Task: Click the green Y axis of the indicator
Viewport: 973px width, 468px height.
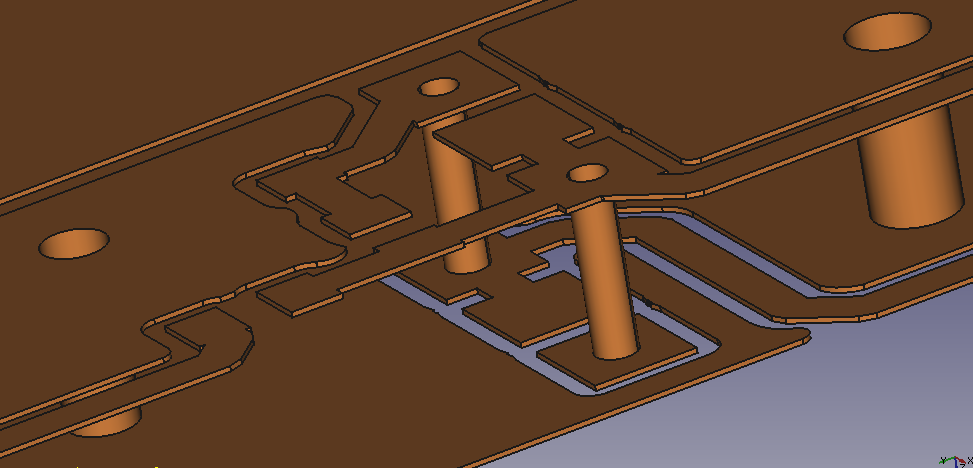Action: pyautogui.click(x=947, y=459)
